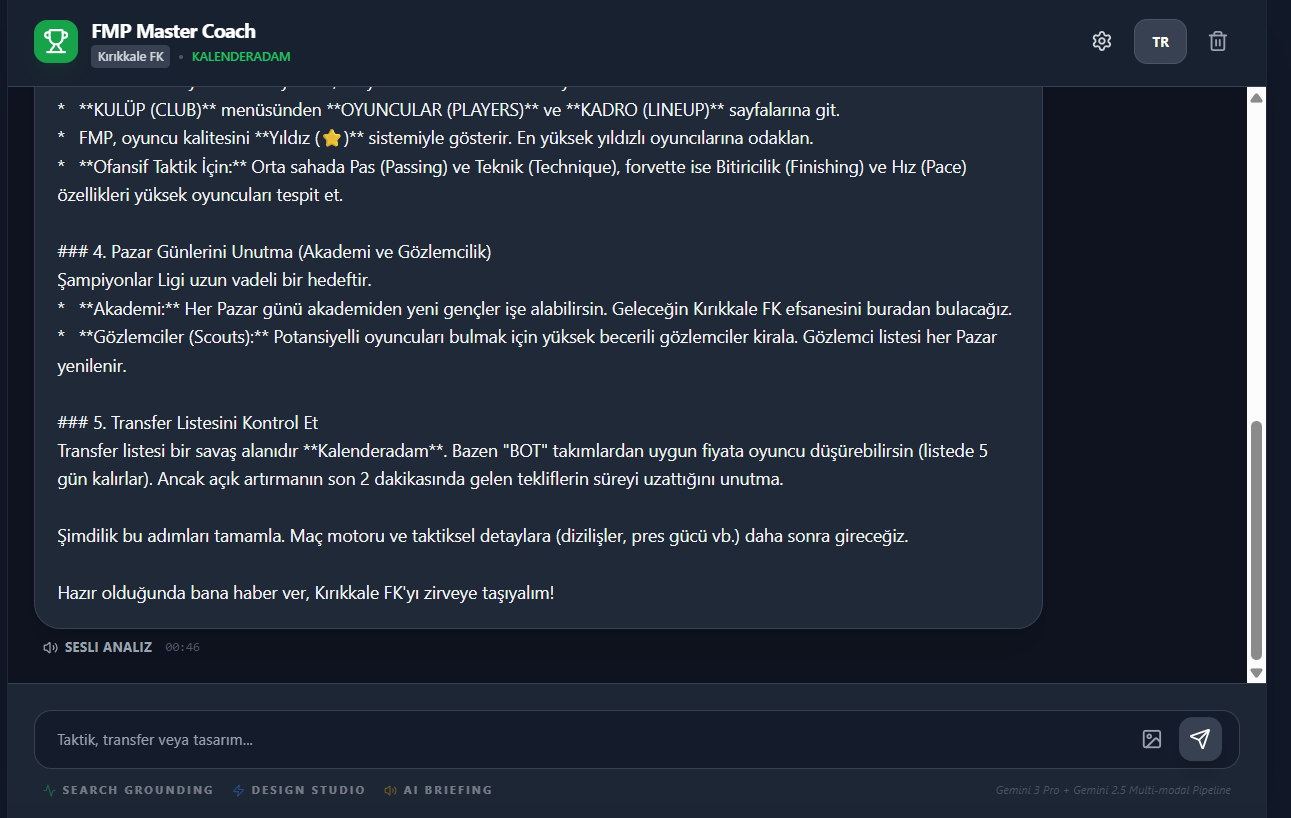The image size is (1291, 818).
Task: Toggle the Design Studio option
Action: pyautogui.click(x=299, y=790)
